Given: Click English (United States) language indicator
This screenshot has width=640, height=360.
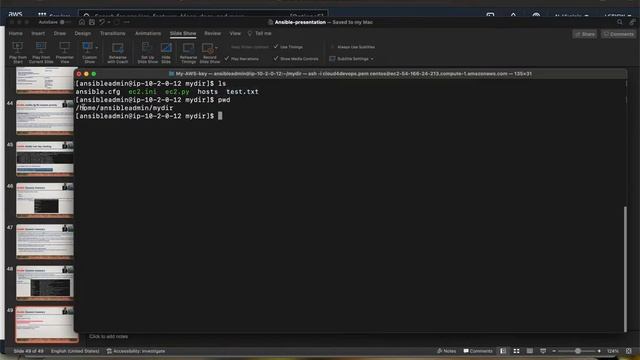Looking at the screenshot, I should pyautogui.click(x=75, y=351).
